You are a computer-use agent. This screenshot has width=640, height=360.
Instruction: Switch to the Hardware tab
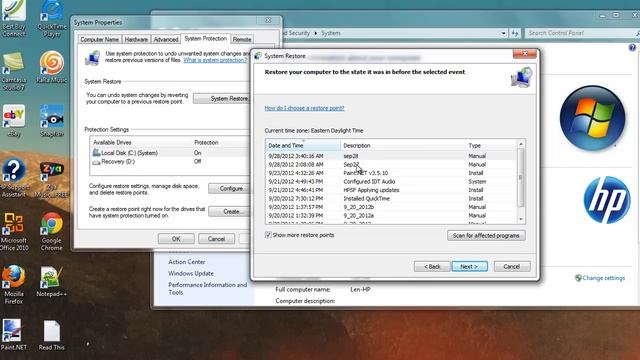click(x=136, y=39)
